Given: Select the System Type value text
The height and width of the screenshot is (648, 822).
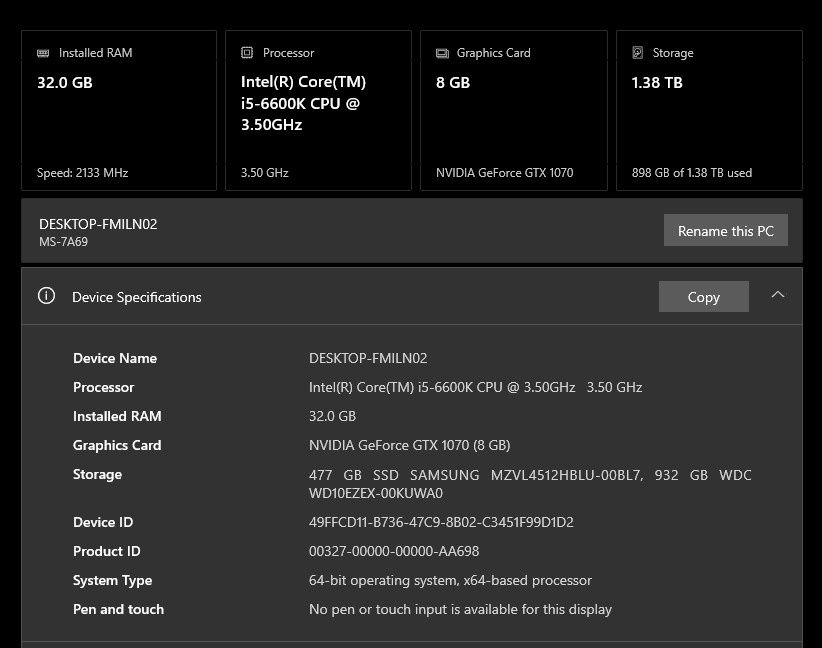Looking at the screenshot, I should coord(450,580).
